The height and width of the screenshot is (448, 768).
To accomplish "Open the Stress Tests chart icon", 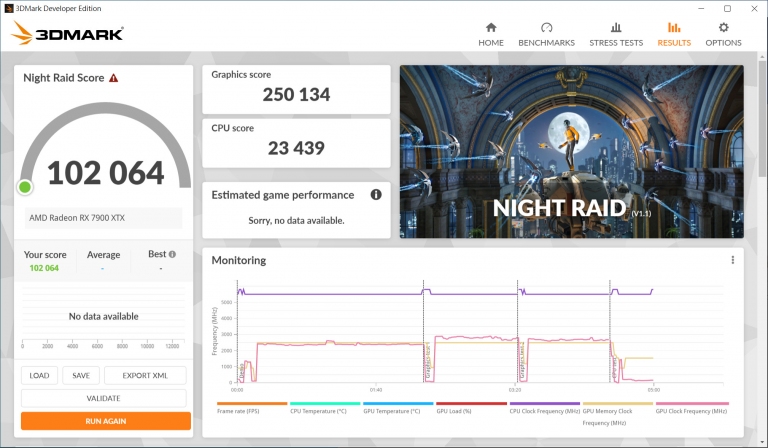I will pos(616,27).
